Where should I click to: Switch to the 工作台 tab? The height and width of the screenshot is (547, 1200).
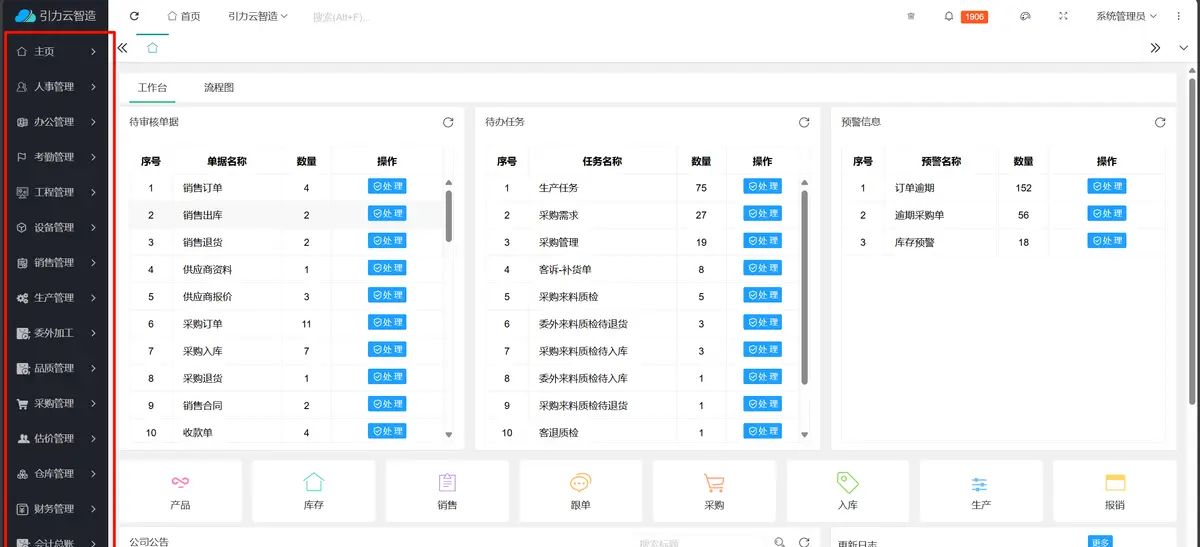(x=152, y=87)
